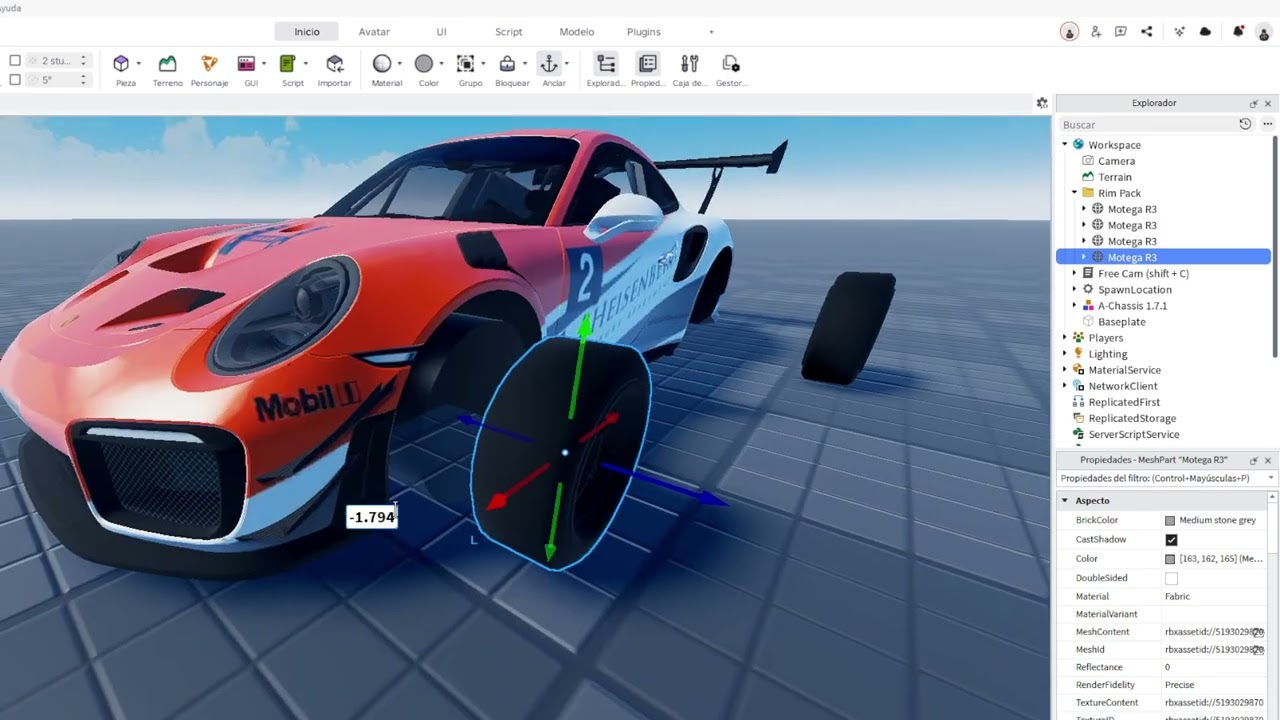The width and height of the screenshot is (1280, 720).
Task: Select the Pieza part tool
Action: tap(122, 64)
